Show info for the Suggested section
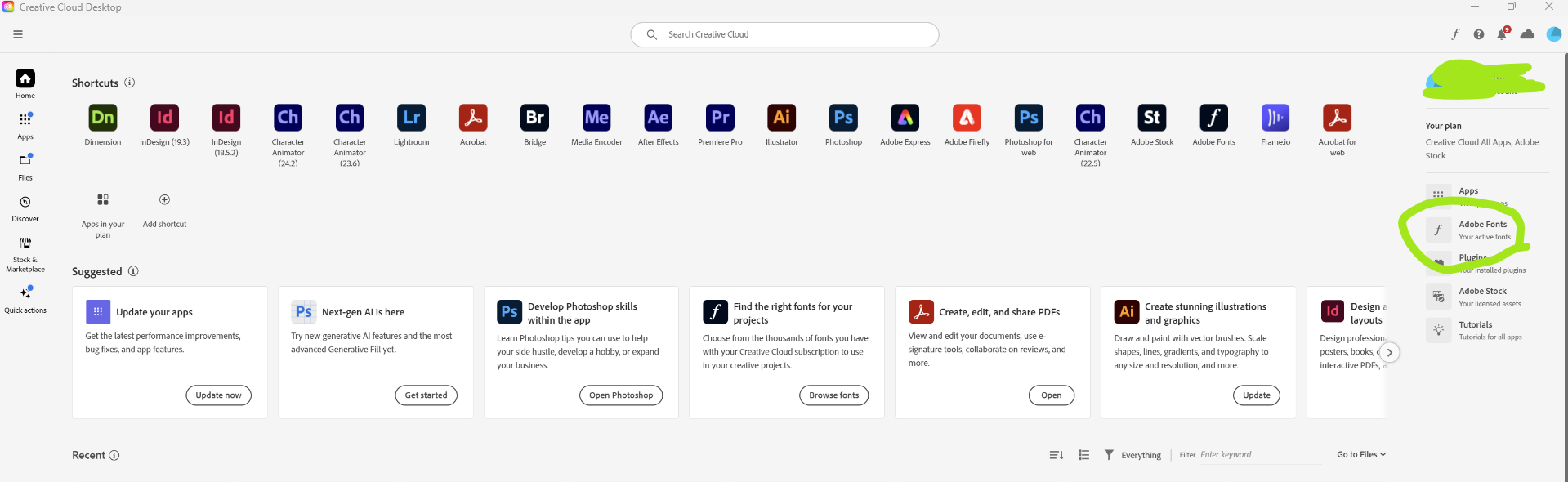Image resolution: width=1568 pixels, height=482 pixels. (133, 271)
